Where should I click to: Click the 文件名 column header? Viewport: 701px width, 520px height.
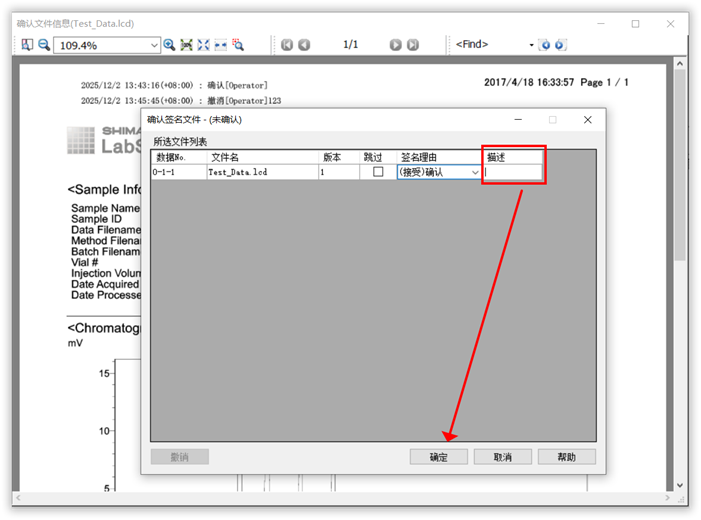click(x=262, y=157)
